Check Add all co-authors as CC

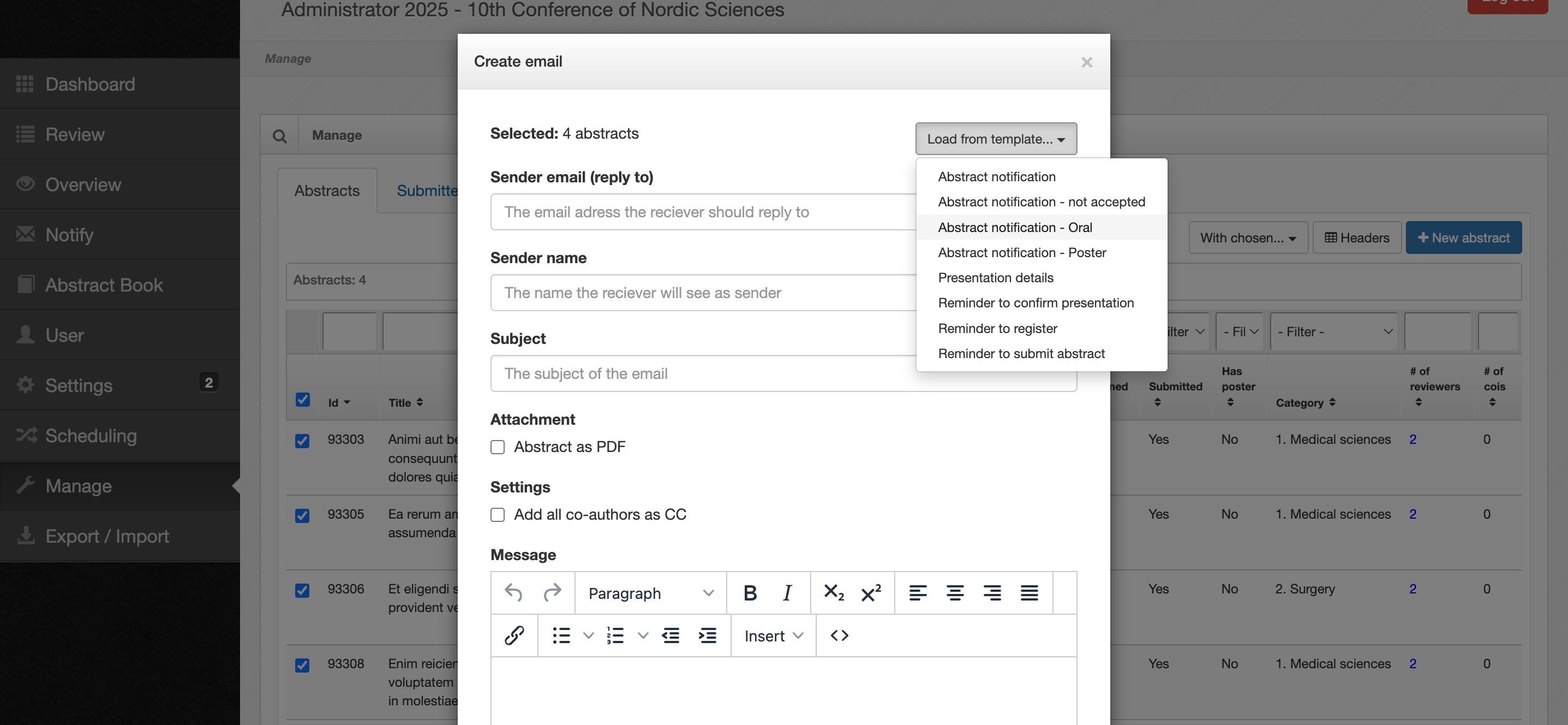[x=498, y=515]
